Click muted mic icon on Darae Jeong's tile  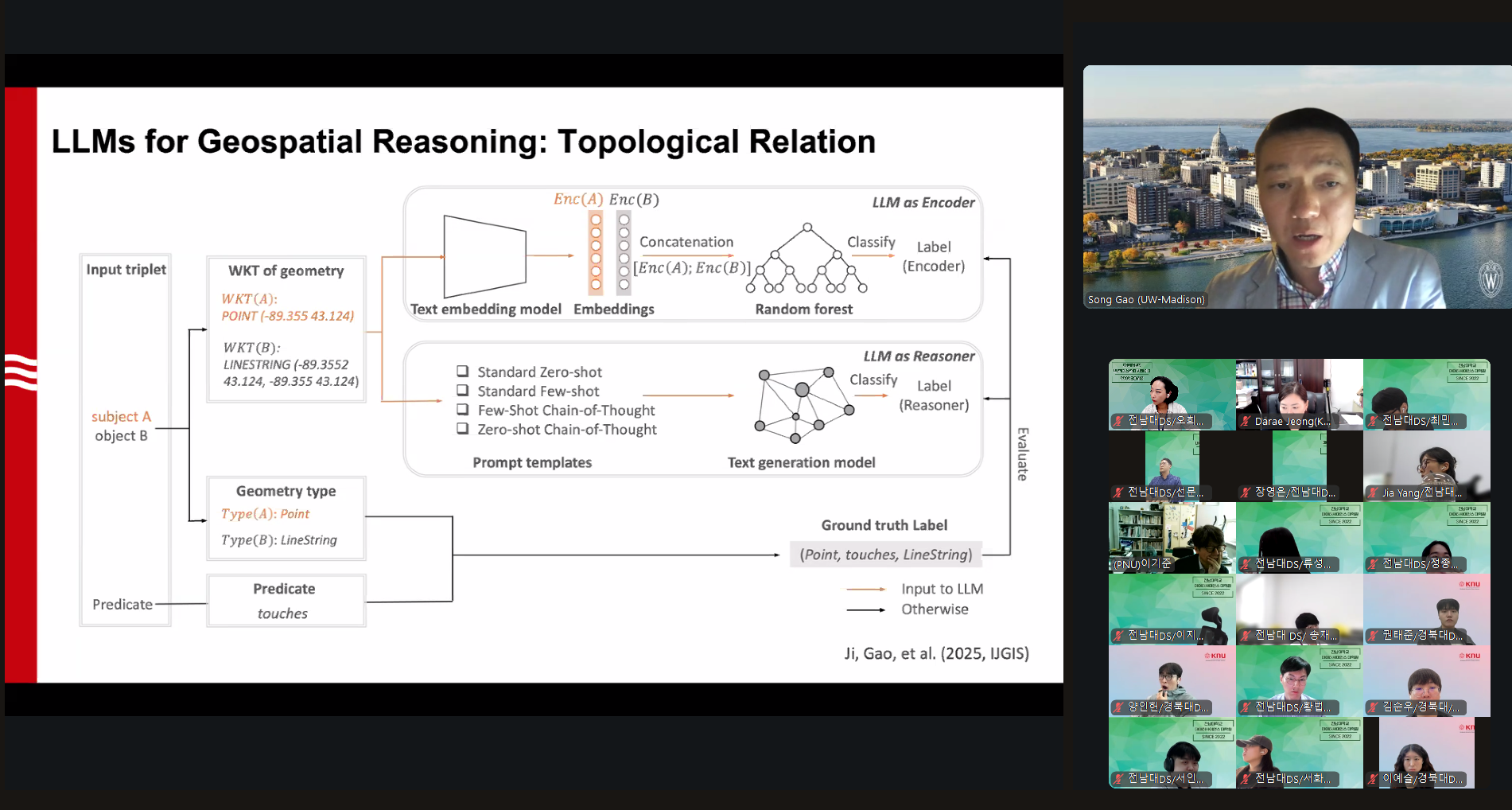[1246, 422]
